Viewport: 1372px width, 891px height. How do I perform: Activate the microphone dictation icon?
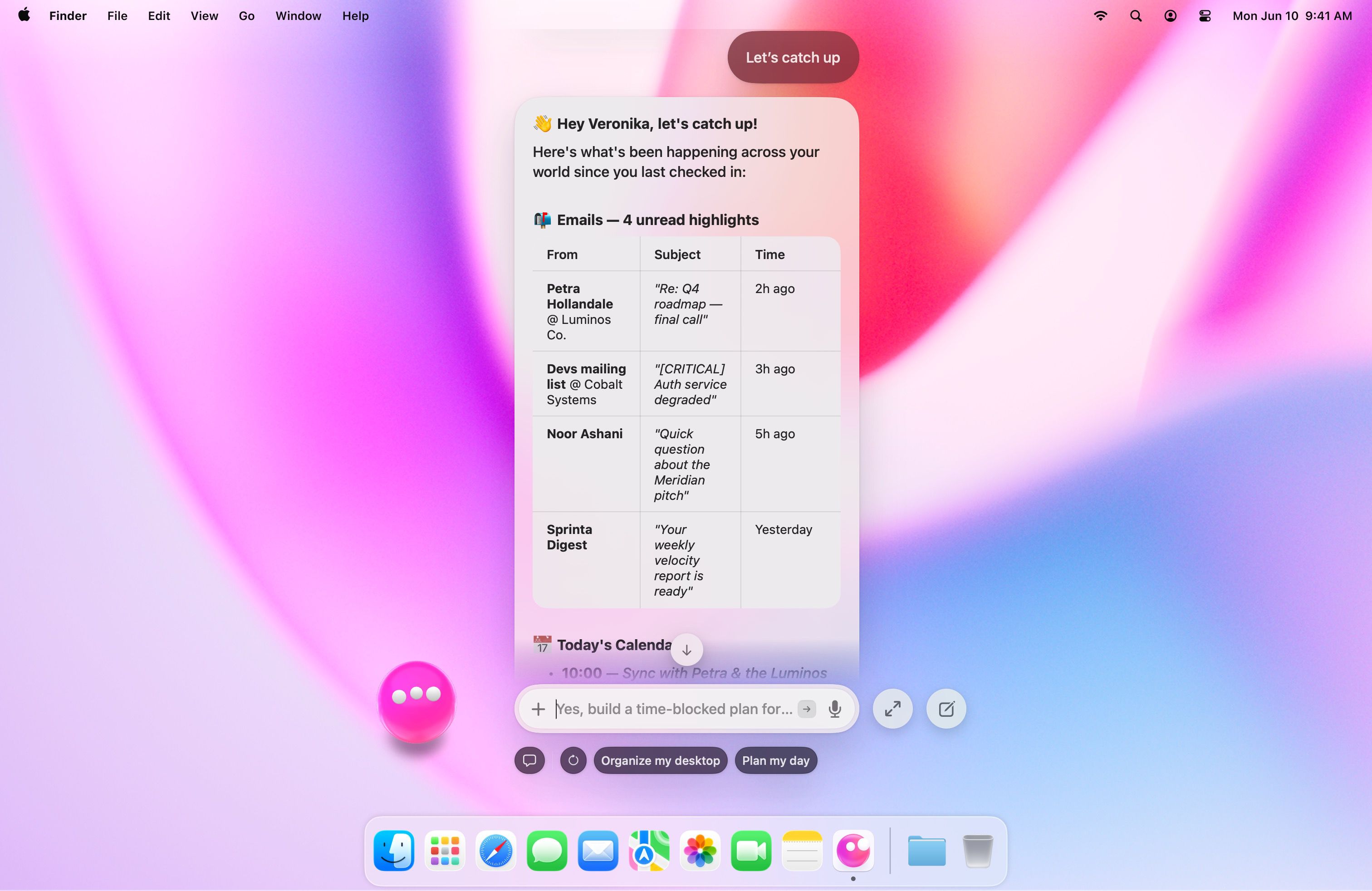coord(834,709)
